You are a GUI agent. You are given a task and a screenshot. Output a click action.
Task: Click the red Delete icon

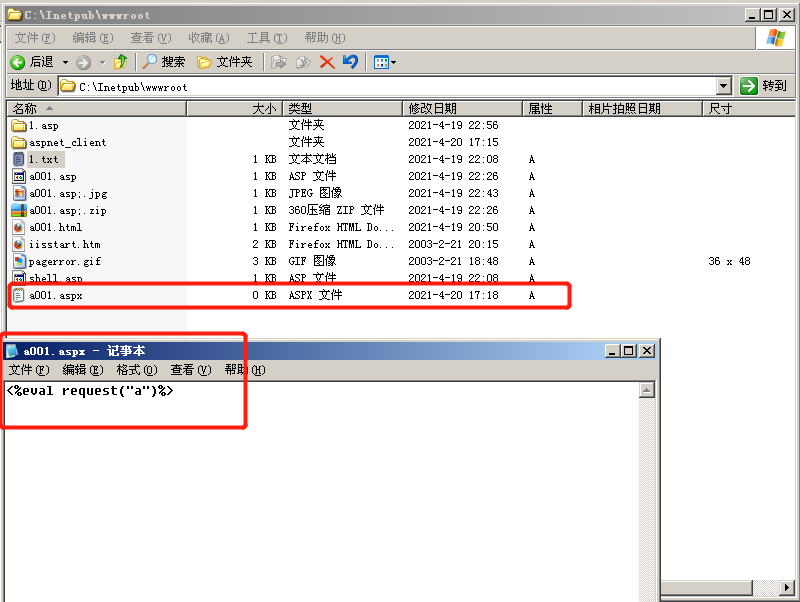click(327, 62)
